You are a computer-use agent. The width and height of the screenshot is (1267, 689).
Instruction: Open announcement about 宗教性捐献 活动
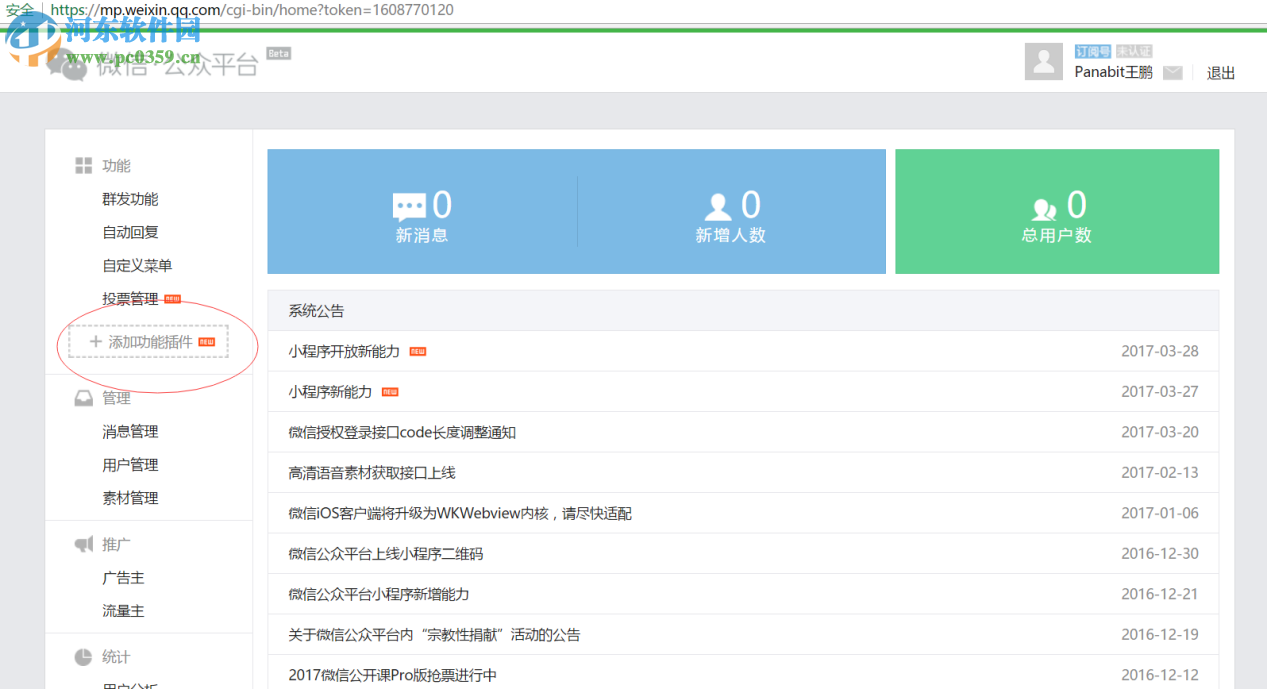pos(434,634)
